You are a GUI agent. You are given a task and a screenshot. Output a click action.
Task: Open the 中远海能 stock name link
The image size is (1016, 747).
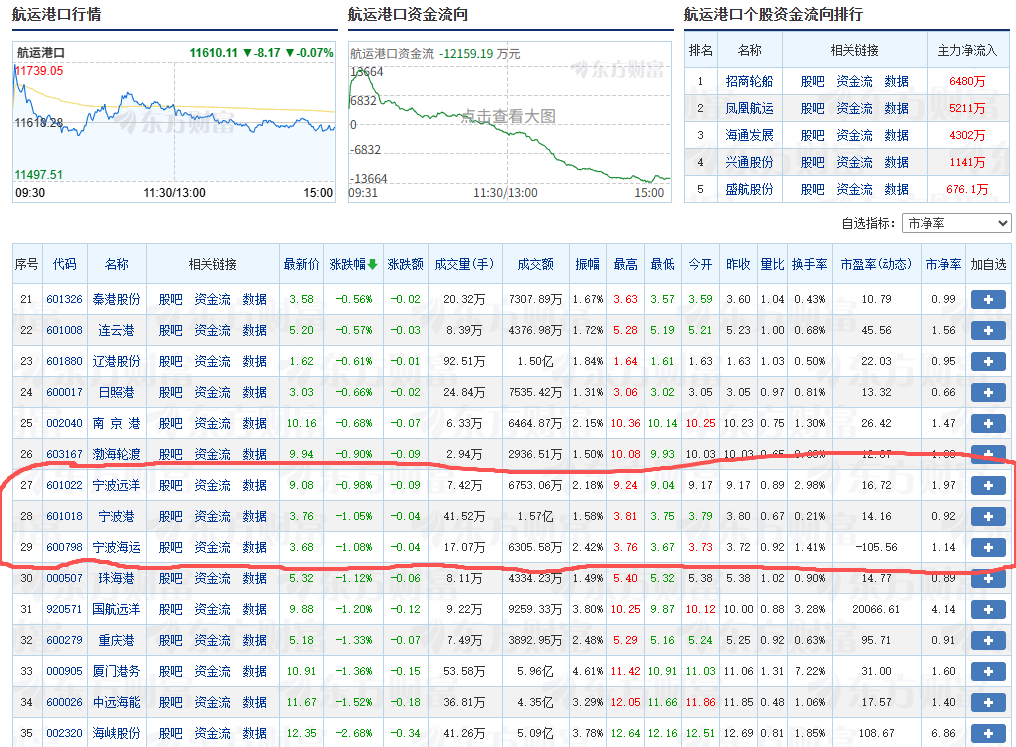coord(117,702)
